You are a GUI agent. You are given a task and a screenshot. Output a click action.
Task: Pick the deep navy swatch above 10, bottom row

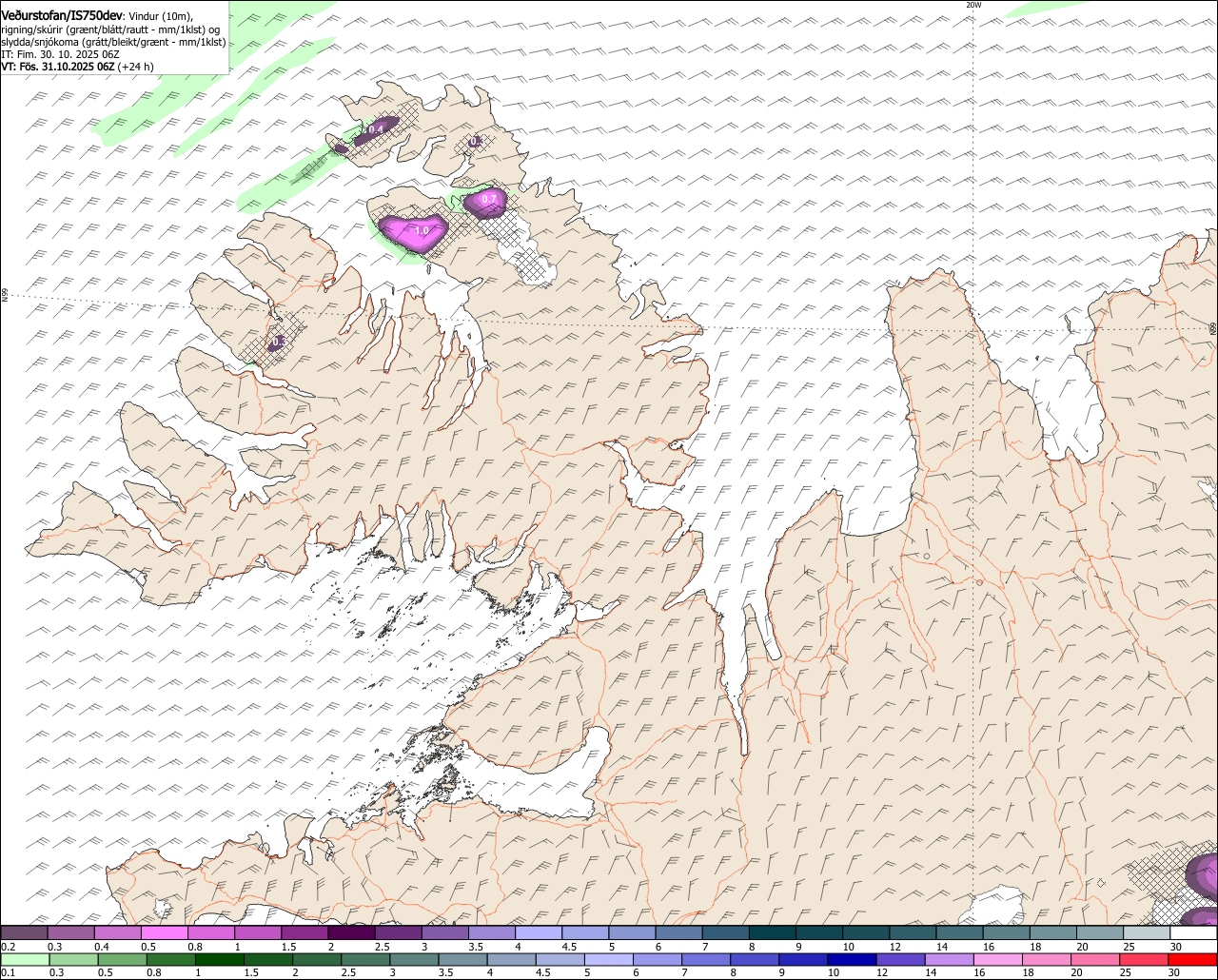tap(854, 959)
